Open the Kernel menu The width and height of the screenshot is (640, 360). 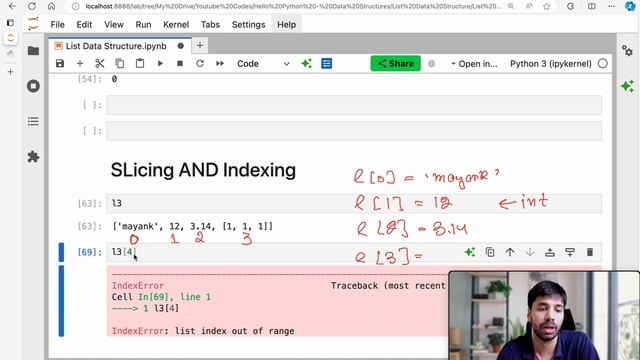coord(176,24)
